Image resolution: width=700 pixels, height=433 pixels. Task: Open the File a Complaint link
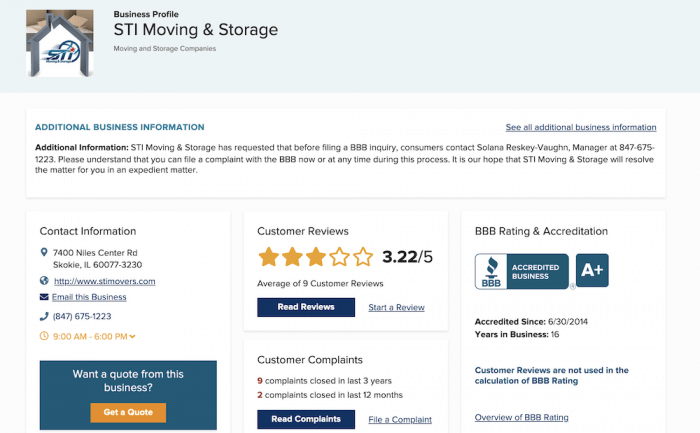point(400,420)
